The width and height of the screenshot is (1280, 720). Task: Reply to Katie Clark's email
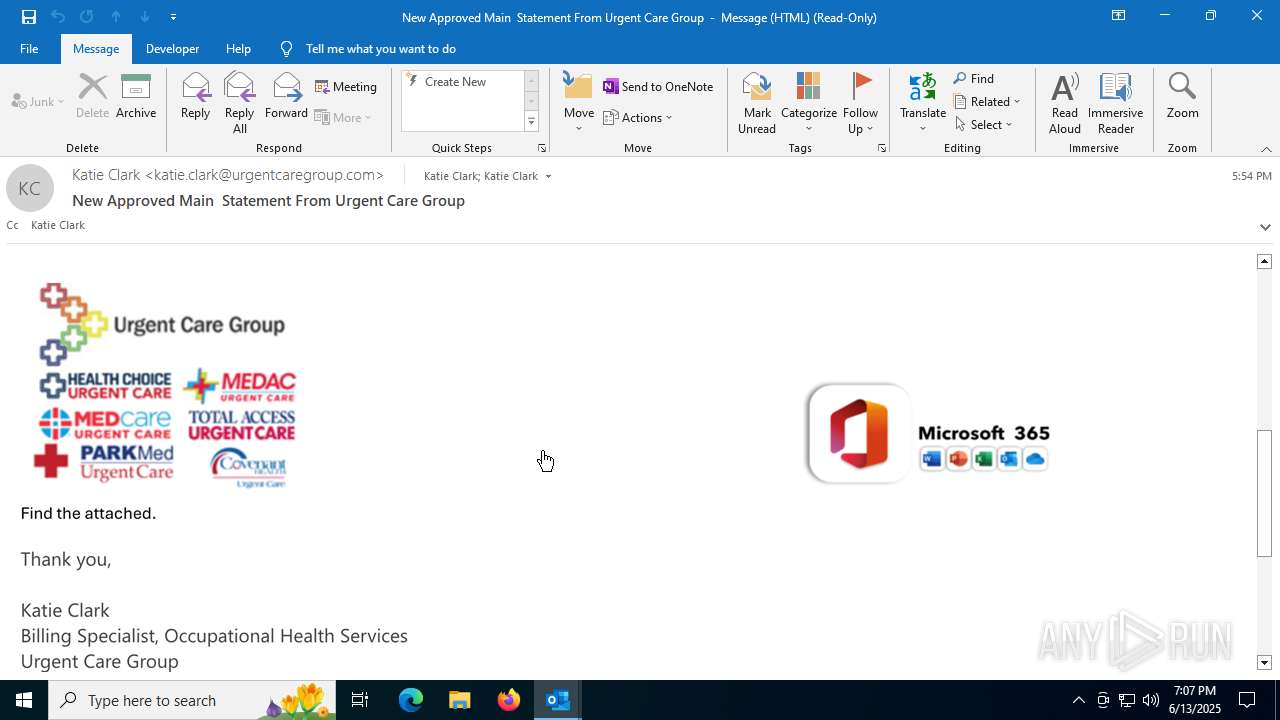[x=196, y=97]
